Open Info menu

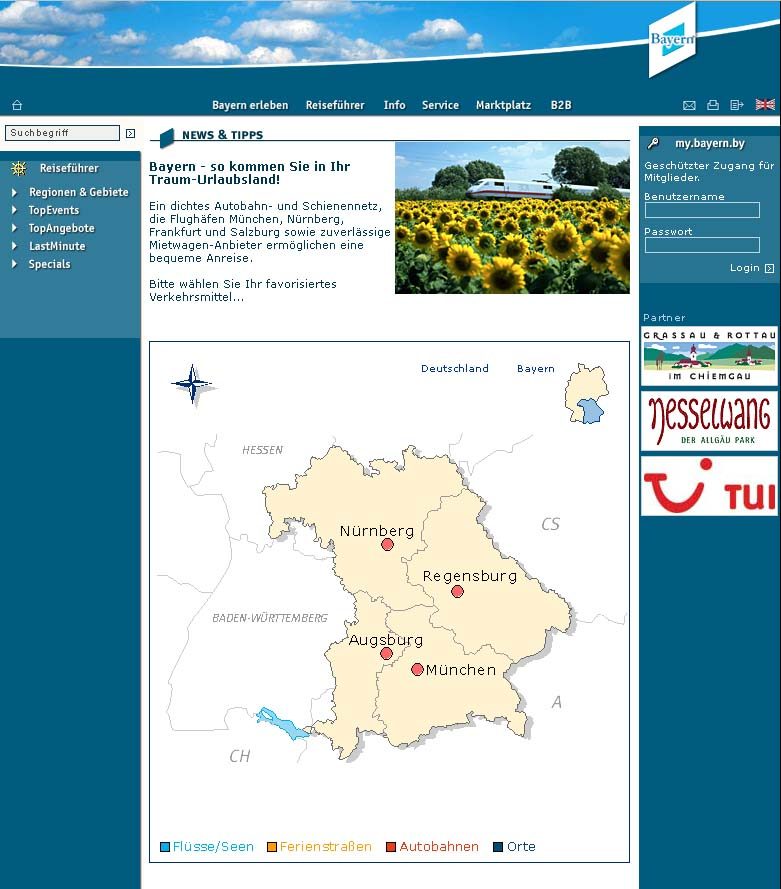394,105
